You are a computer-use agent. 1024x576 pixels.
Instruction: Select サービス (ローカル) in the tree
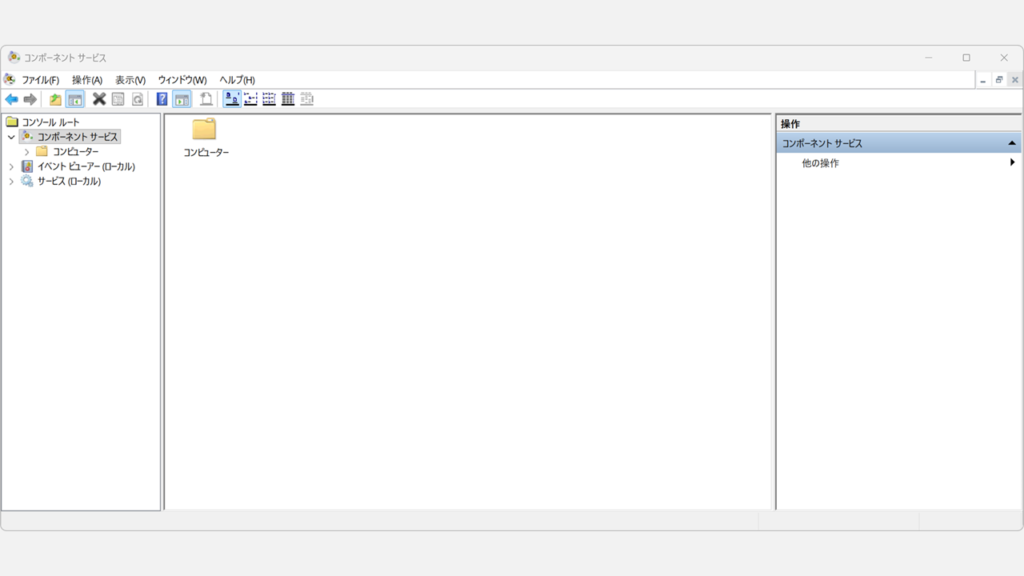point(68,182)
